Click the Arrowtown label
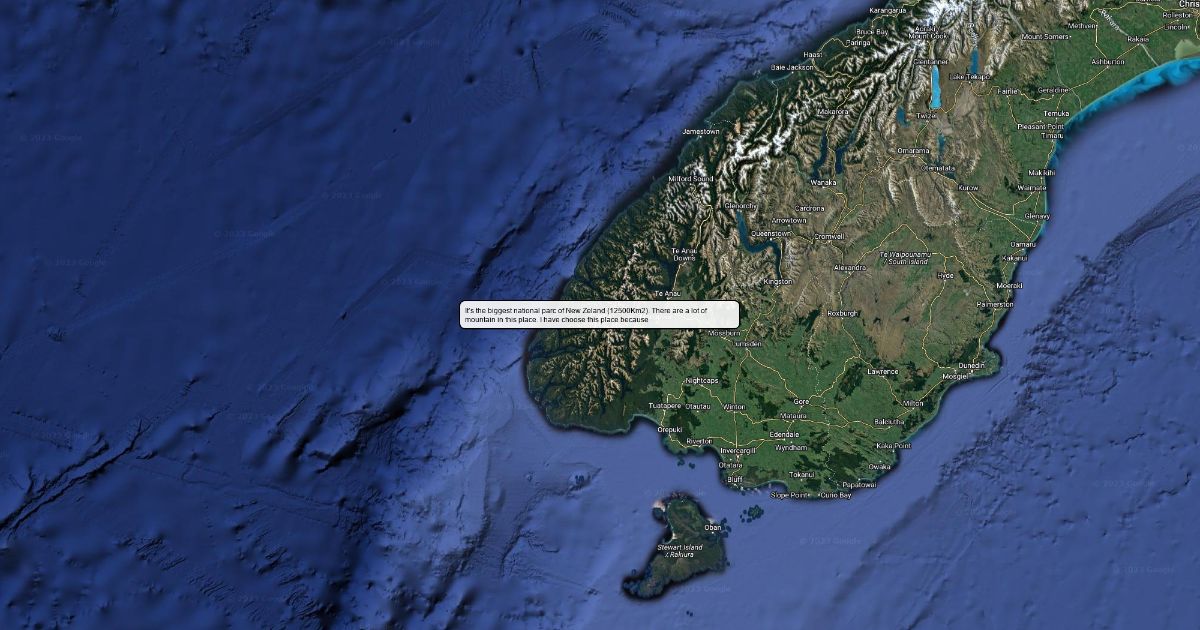1200x630 pixels. (789, 220)
